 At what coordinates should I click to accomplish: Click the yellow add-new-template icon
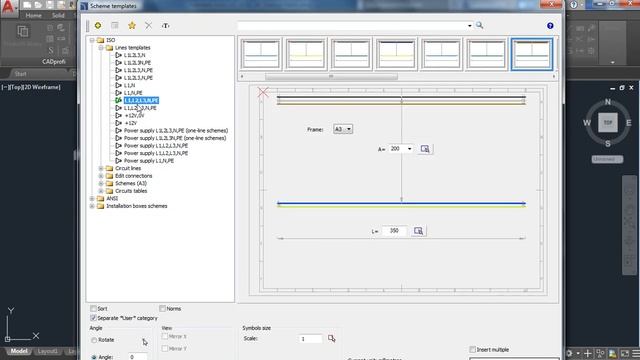[98, 25]
